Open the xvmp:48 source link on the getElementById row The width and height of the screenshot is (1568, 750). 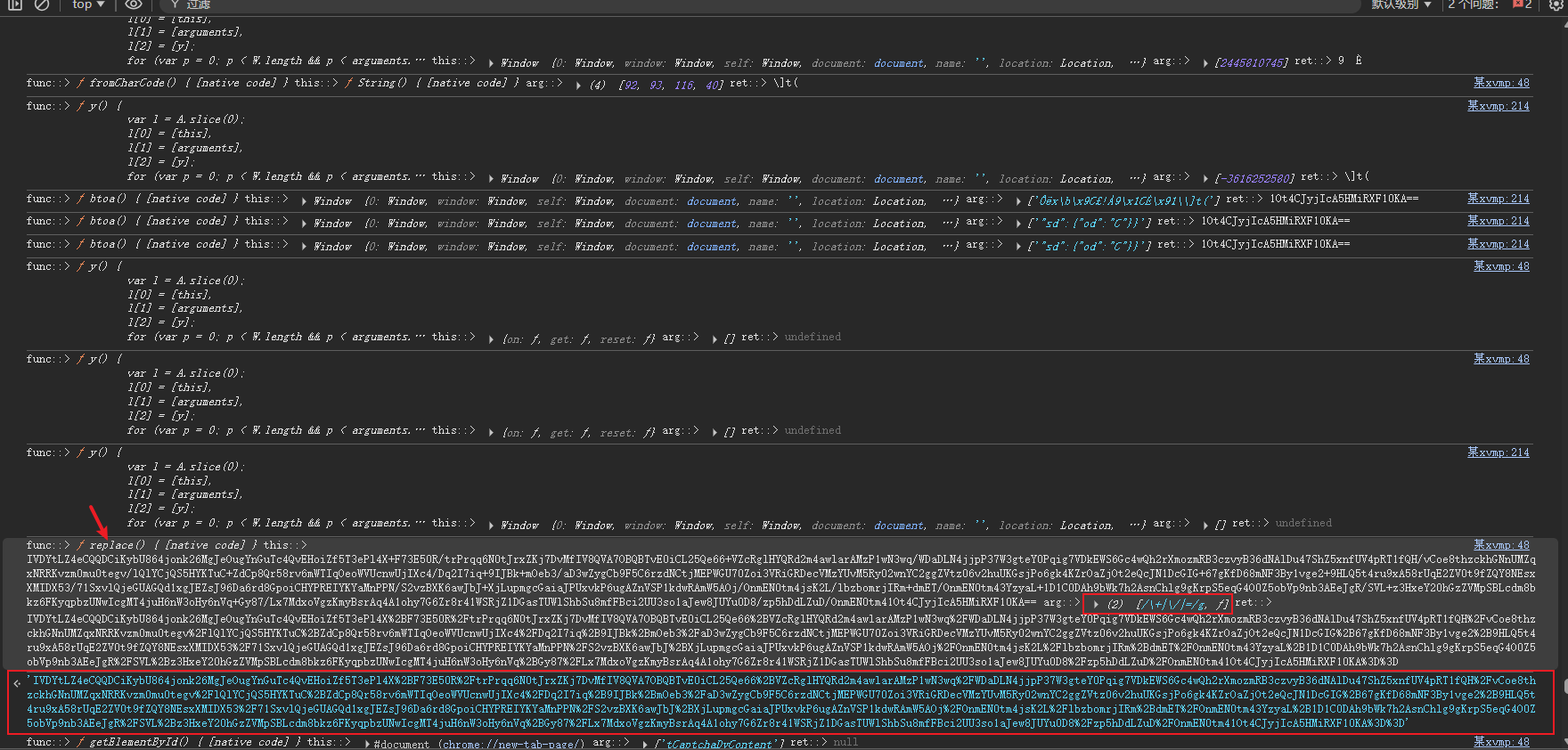coord(1501,742)
